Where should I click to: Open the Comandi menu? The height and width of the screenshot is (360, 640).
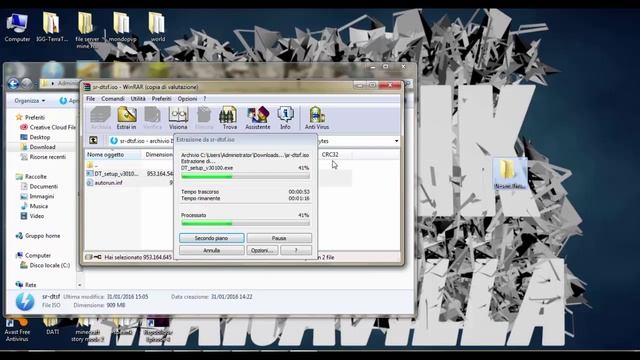click(x=113, y=99)
